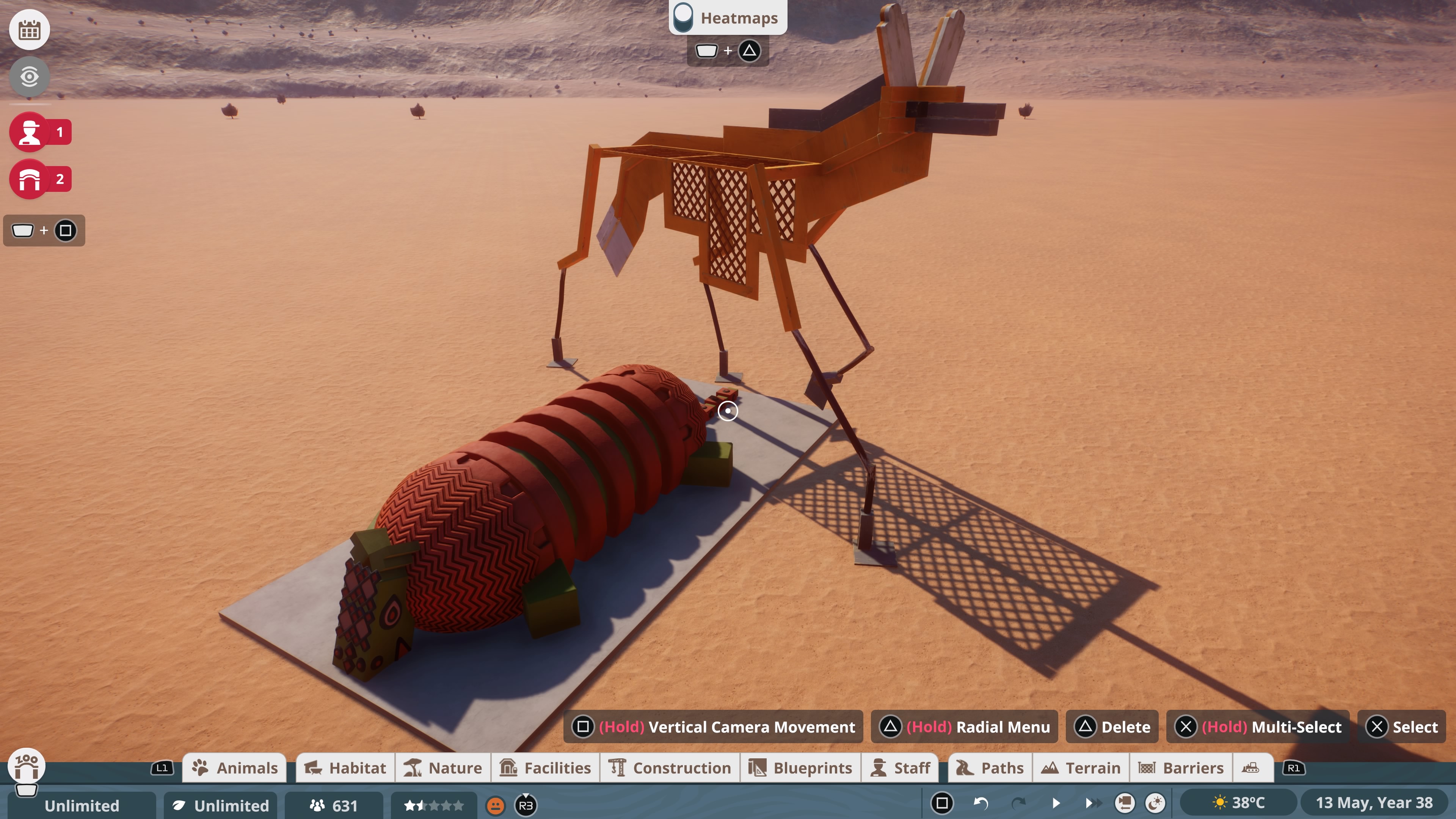Open the zoo star rating display

tap(433, 805)
